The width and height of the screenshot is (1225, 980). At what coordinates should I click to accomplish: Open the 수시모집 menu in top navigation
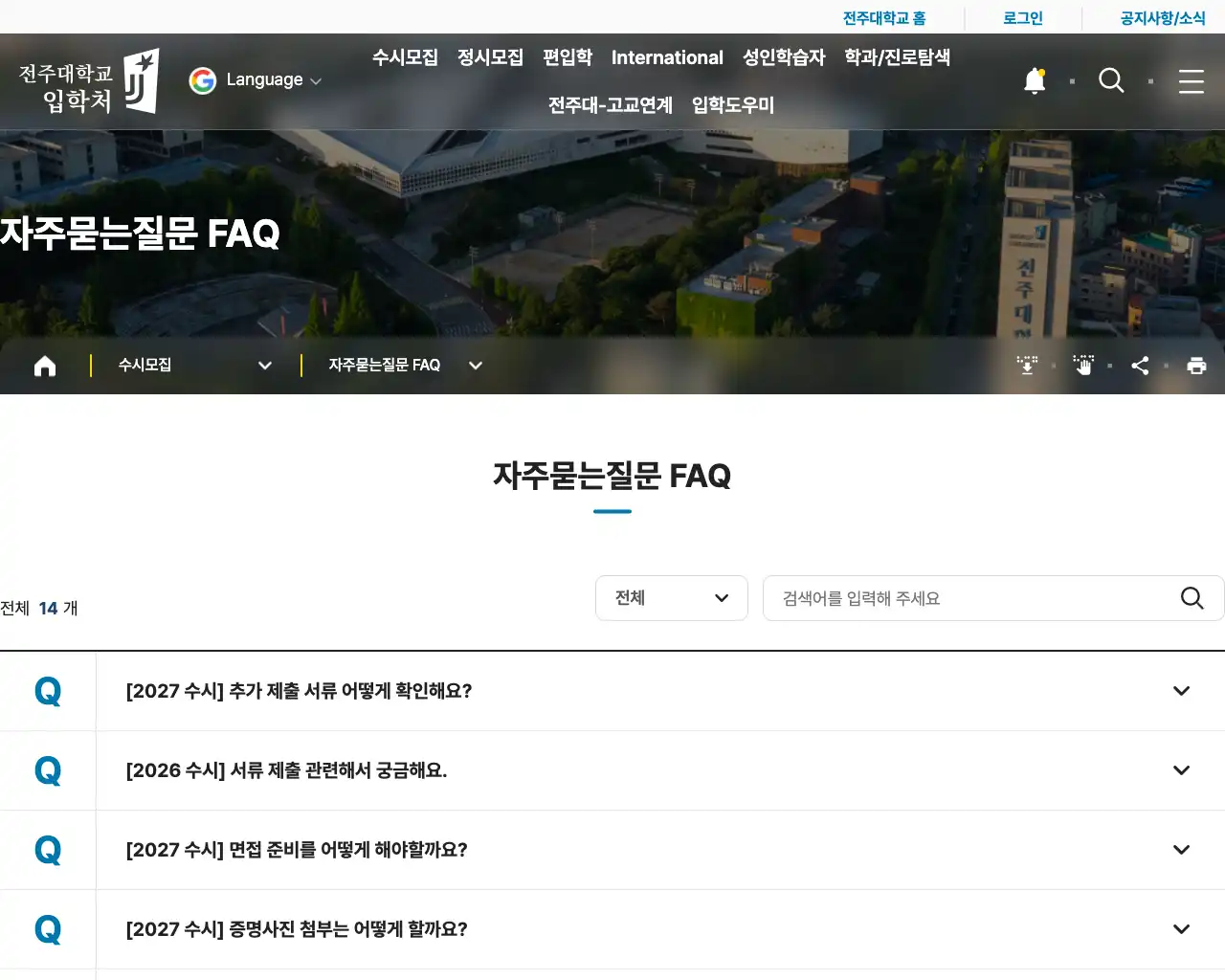(x=405, y=57)
